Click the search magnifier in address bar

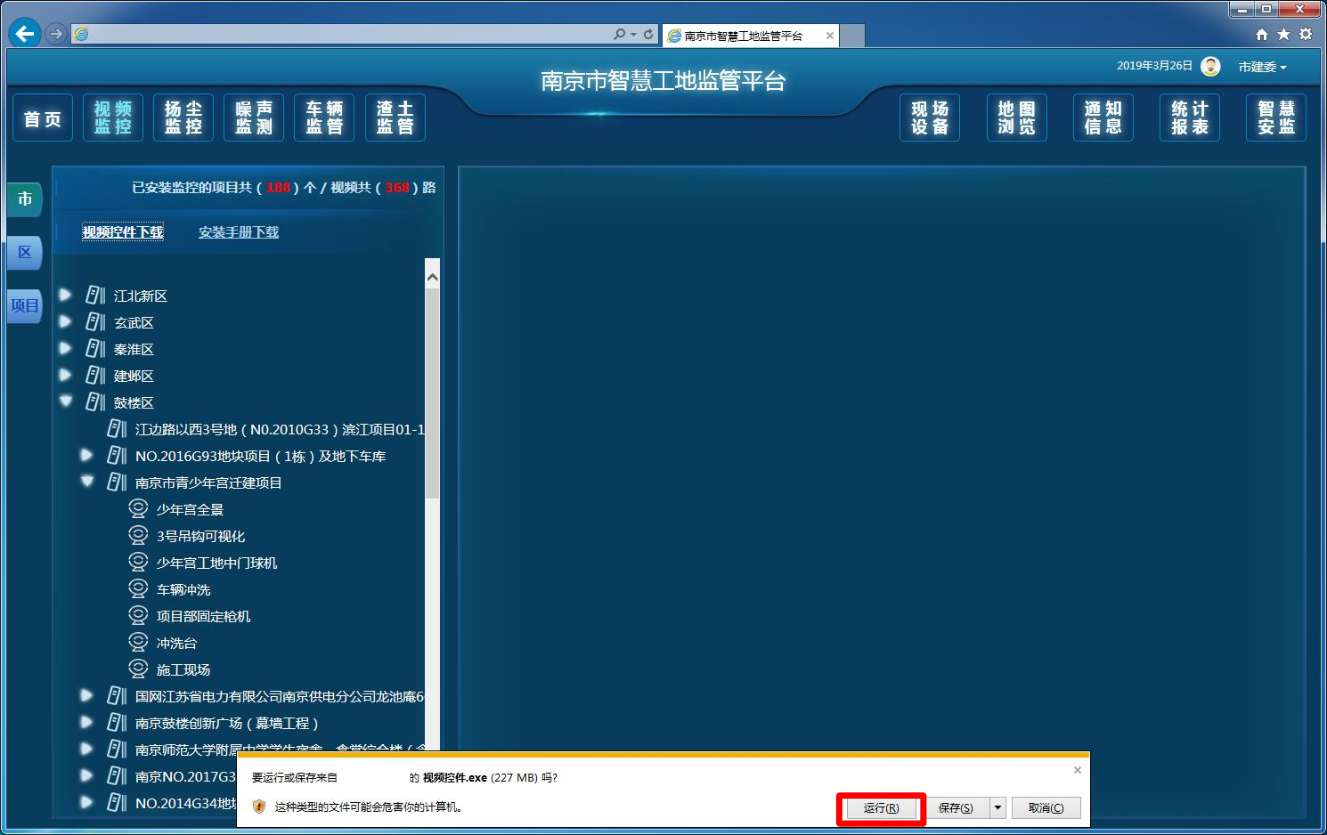coord(620,34)
